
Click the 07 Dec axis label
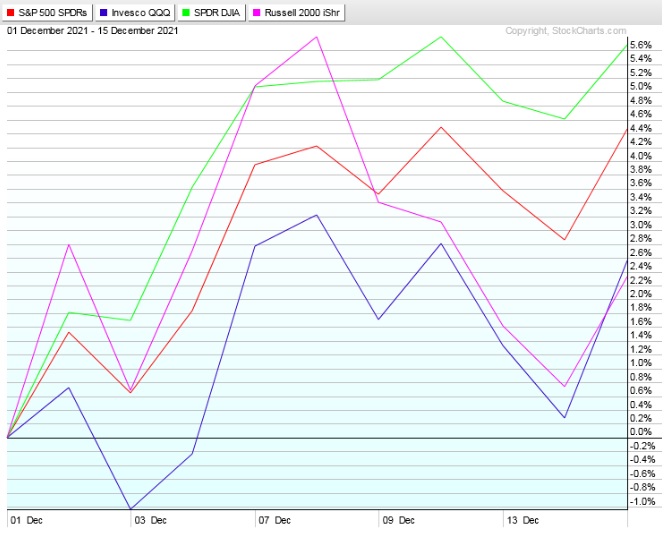coord(274,520)
